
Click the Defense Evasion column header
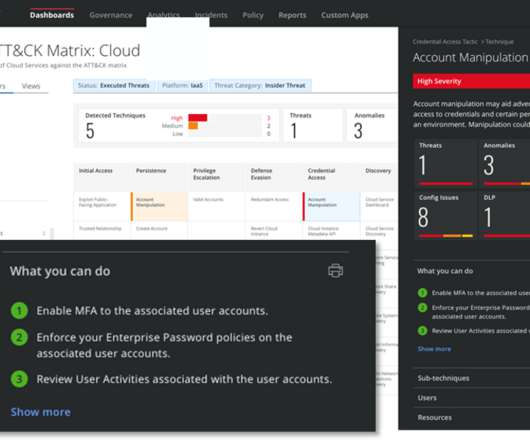[261, 174]
